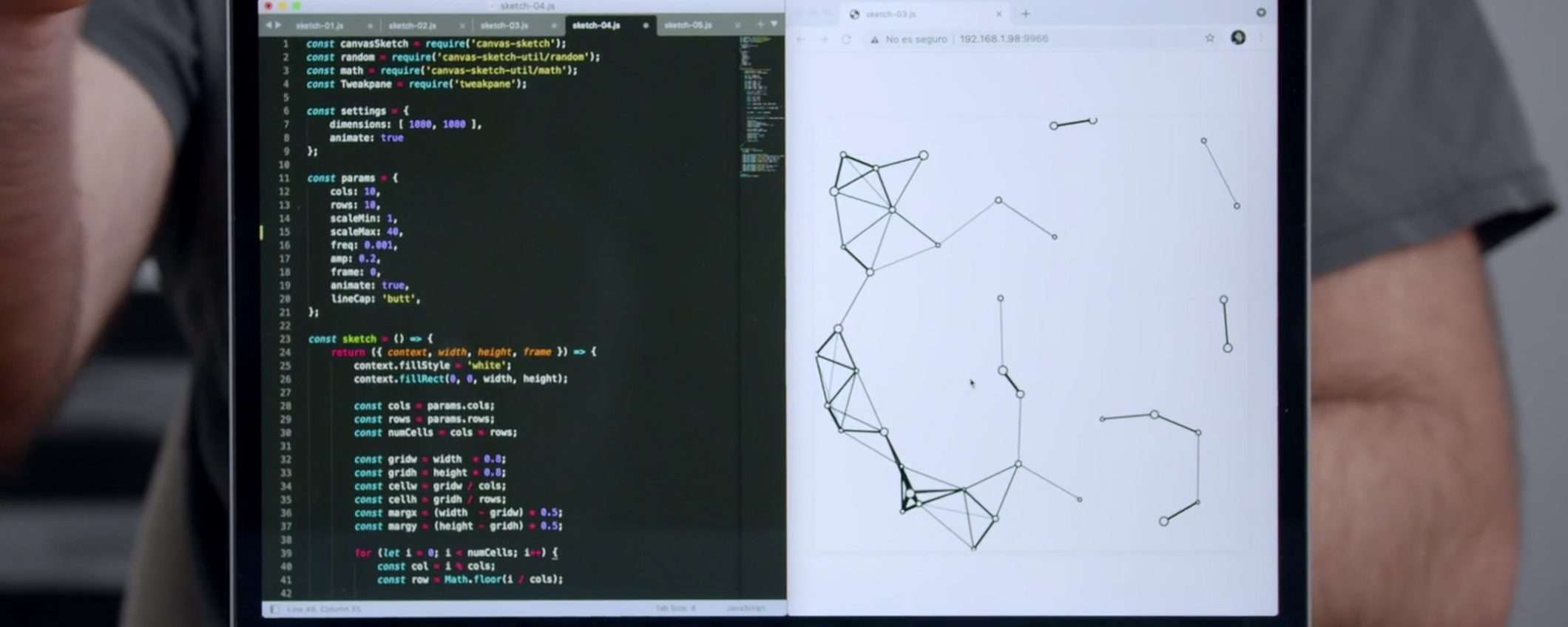Click the red close light of Sublime window

pyautogui.click(x=268, y=6)
